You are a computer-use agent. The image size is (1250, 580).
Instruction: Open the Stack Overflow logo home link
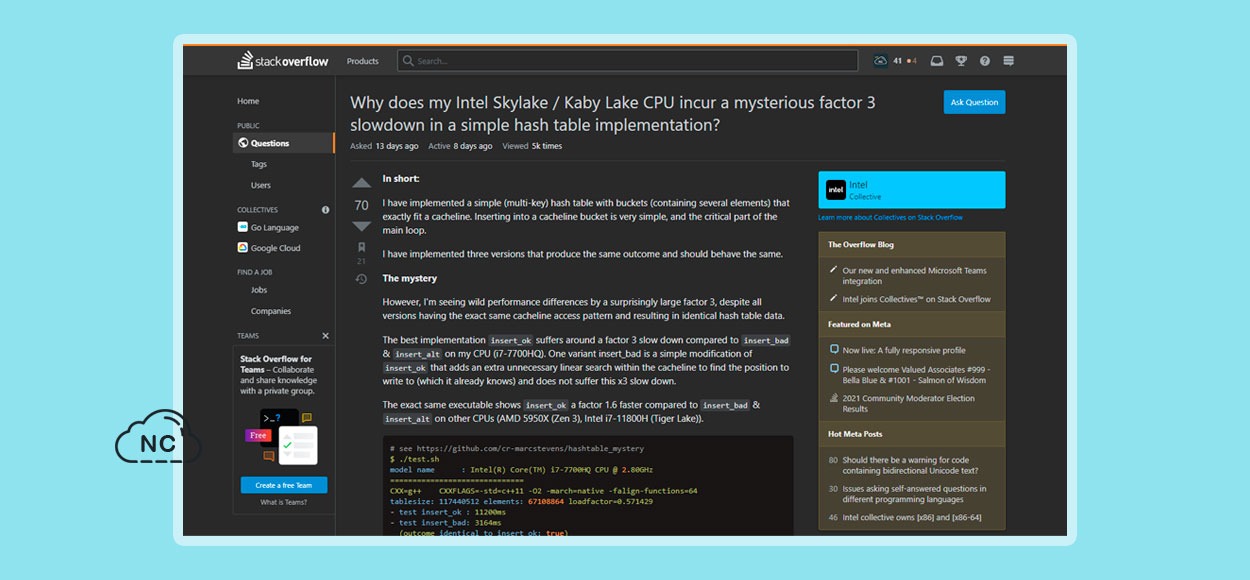click(x=283, y=61)
